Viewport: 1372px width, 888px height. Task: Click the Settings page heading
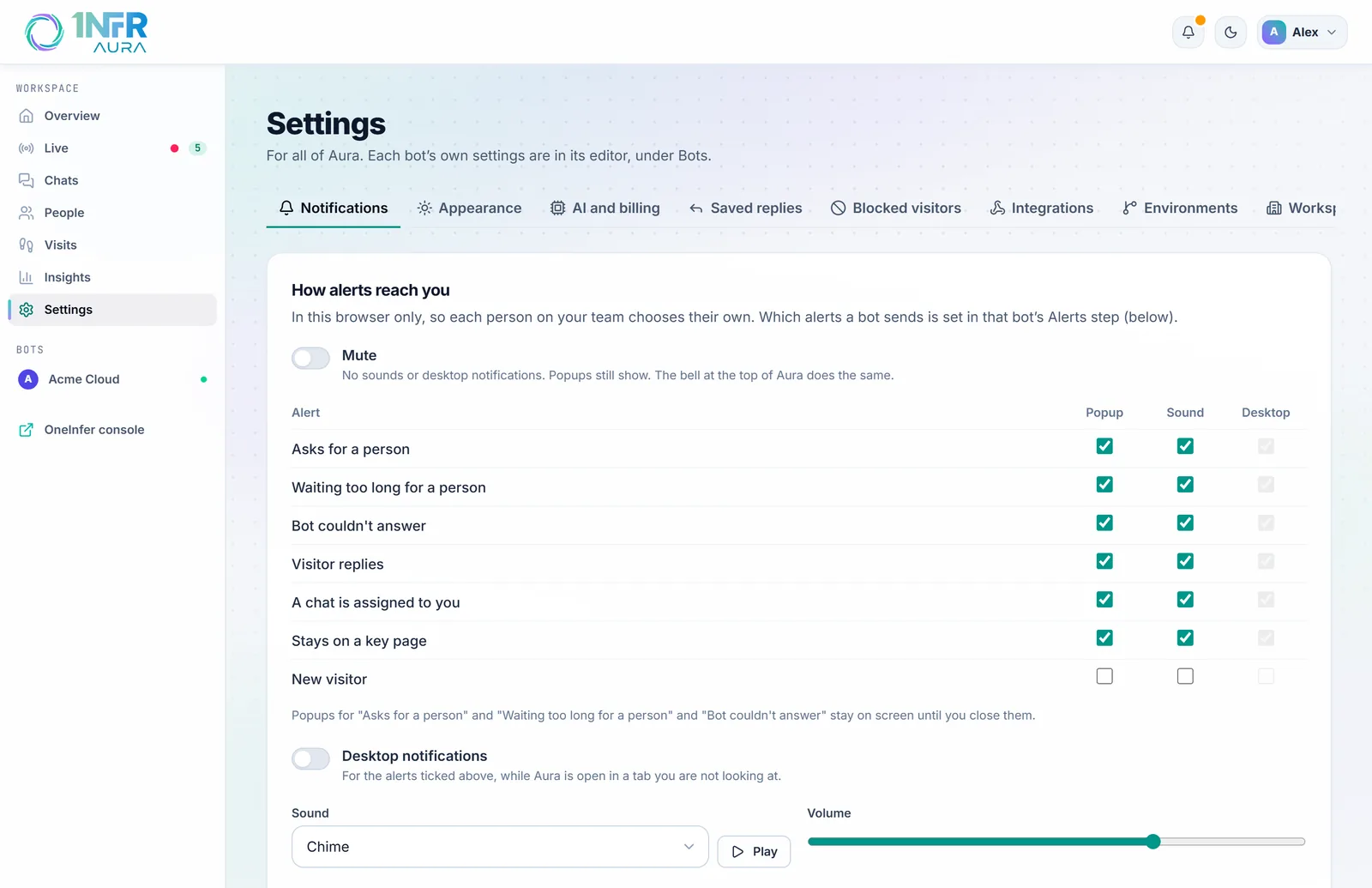326,124
